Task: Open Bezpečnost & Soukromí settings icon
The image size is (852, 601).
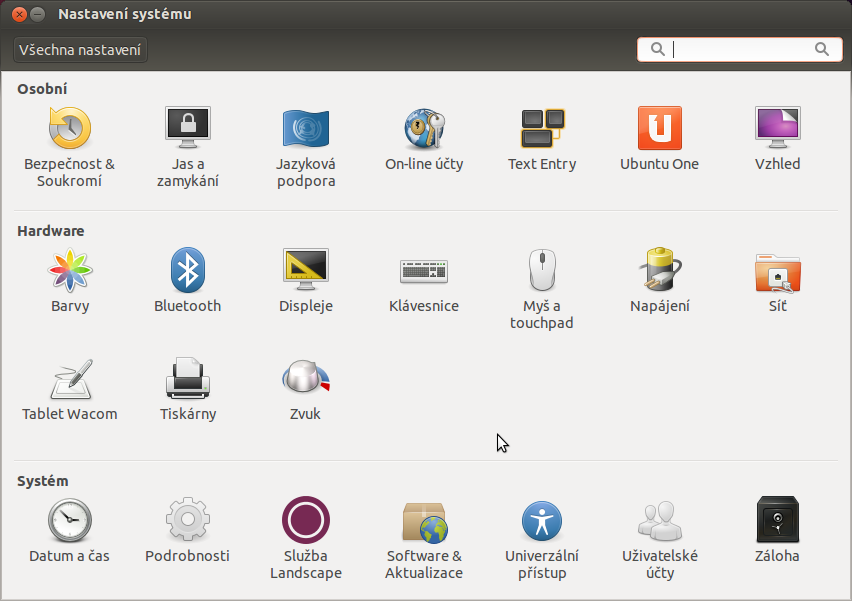Action: pos(70,128)
